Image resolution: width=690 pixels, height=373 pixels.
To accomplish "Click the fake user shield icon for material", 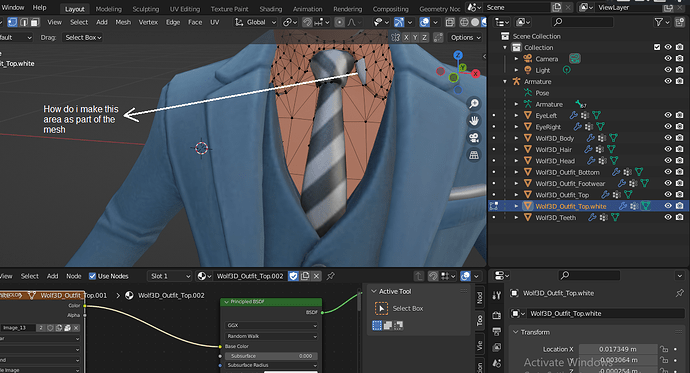I will pos(293,276).
